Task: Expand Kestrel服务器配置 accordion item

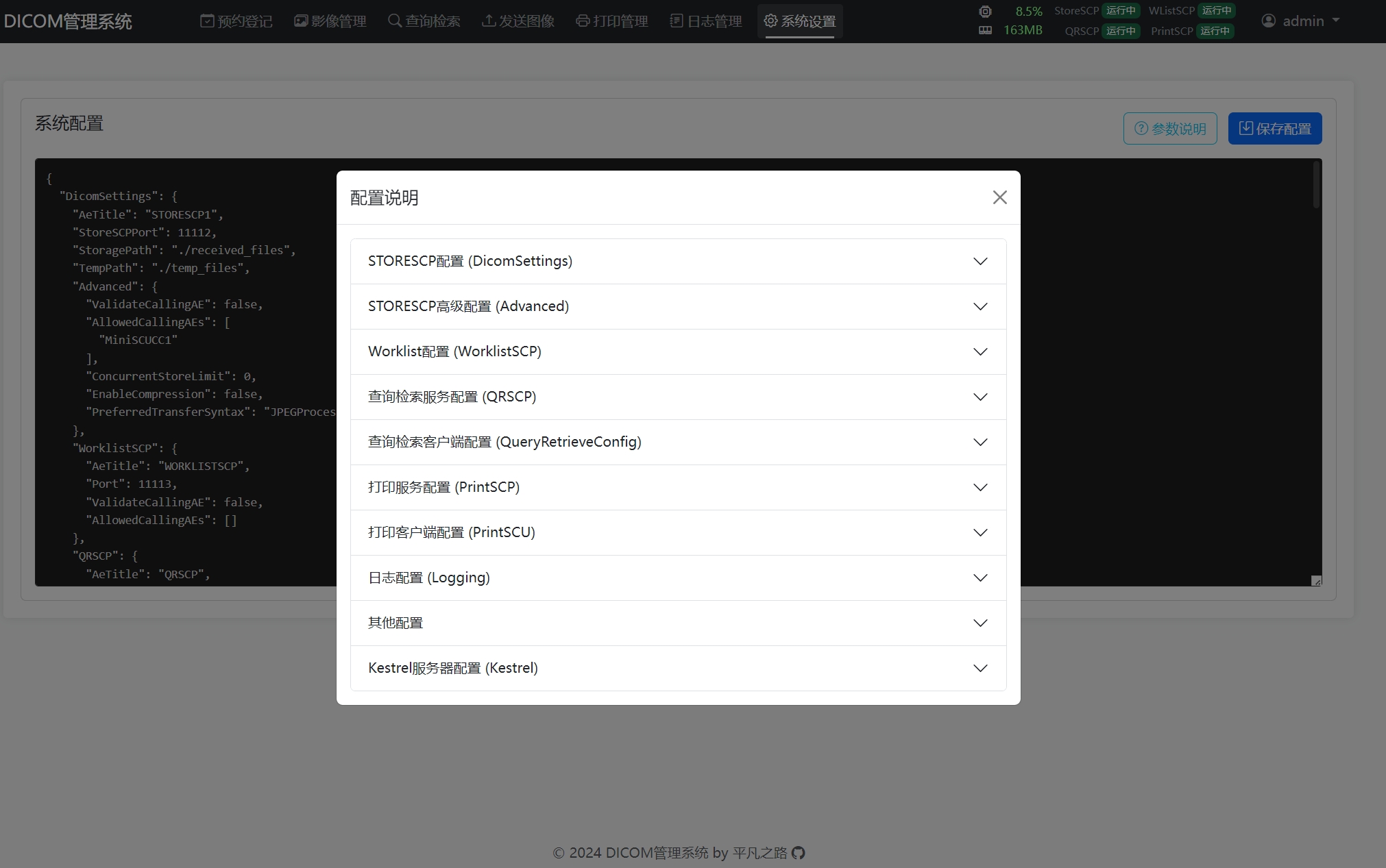Action: (678, 669)
